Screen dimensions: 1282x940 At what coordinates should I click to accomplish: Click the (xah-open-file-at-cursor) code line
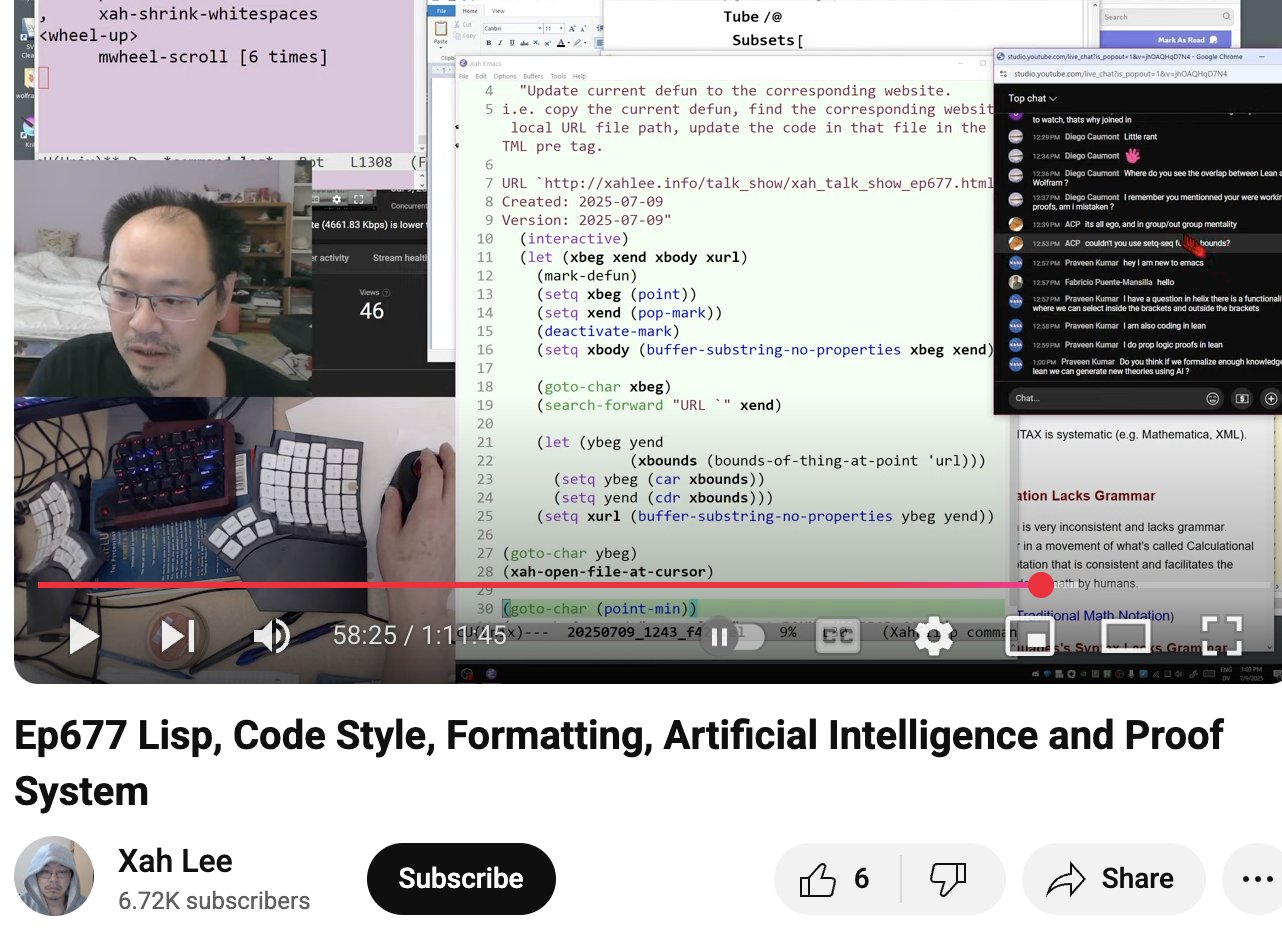point(608,572)
